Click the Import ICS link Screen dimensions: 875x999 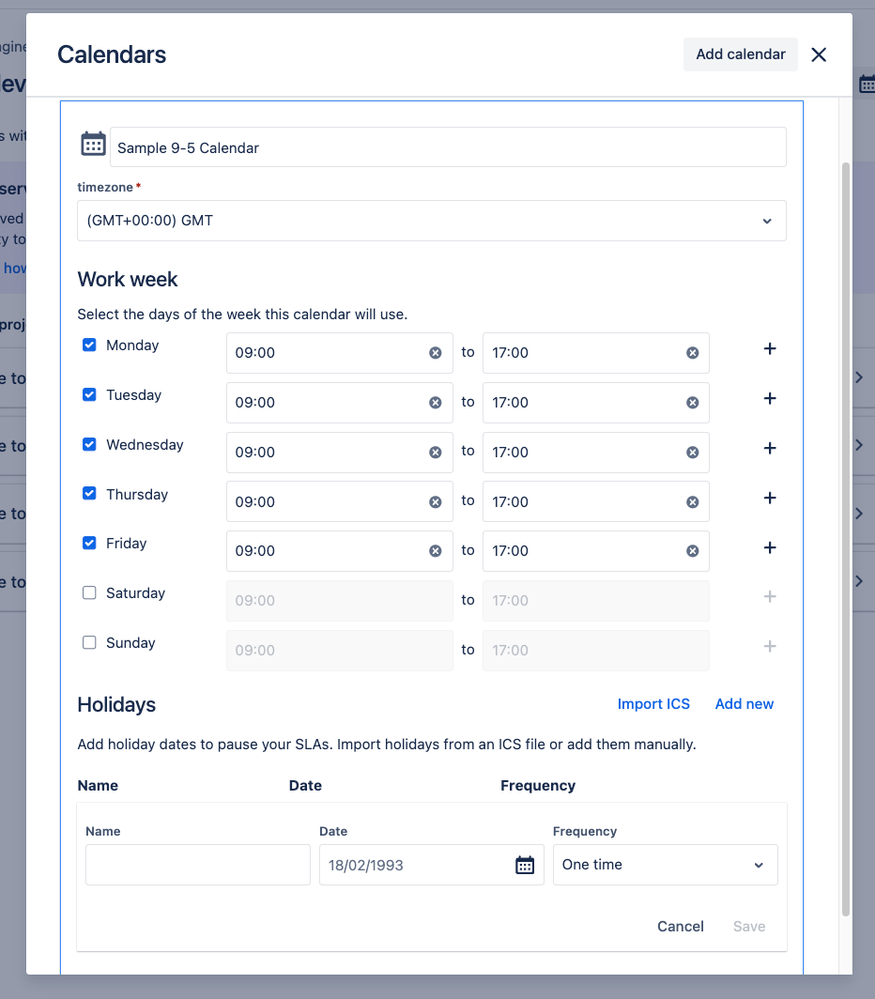(x=653, y=704)
